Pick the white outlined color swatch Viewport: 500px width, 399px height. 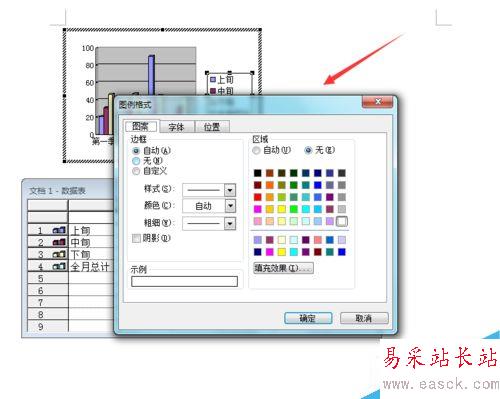point(342,221)
